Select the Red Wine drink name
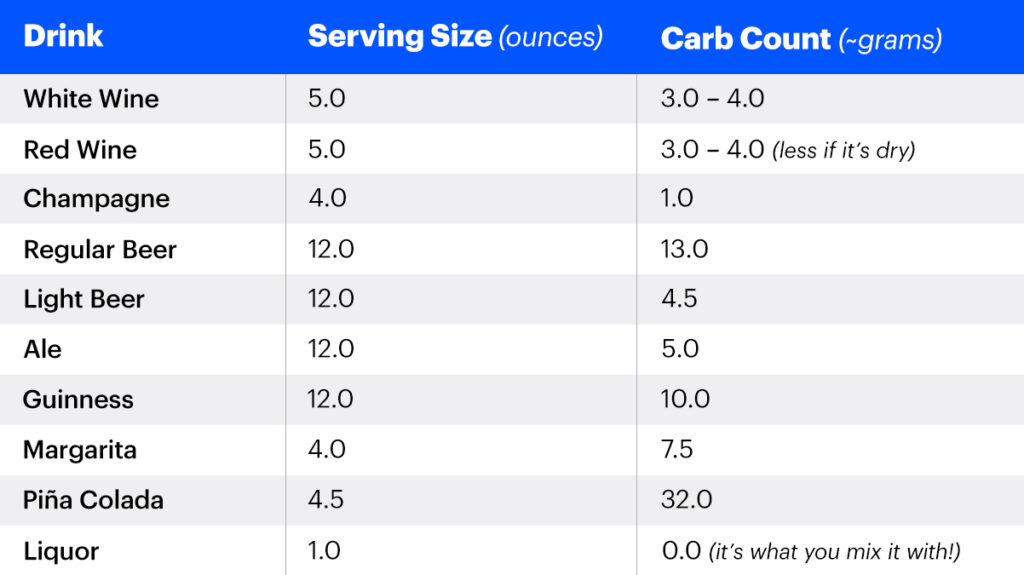This screenshot has height=575, width=1024. [x=80, y=149]
